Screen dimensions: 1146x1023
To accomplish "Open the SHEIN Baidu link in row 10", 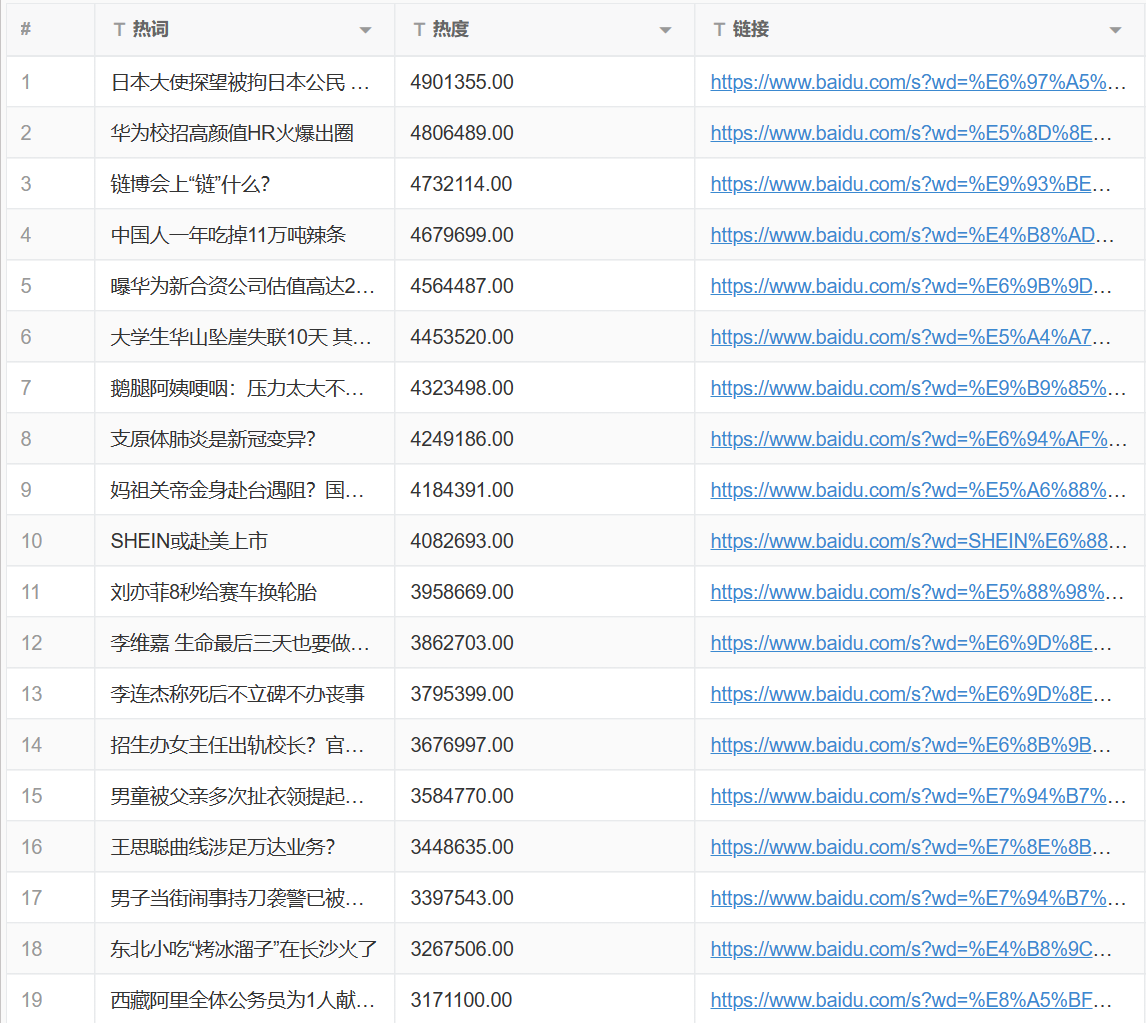I will pos(910,541).
